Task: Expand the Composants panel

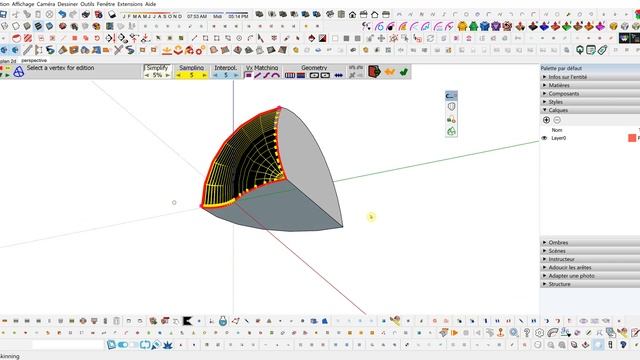Action: 590,93
